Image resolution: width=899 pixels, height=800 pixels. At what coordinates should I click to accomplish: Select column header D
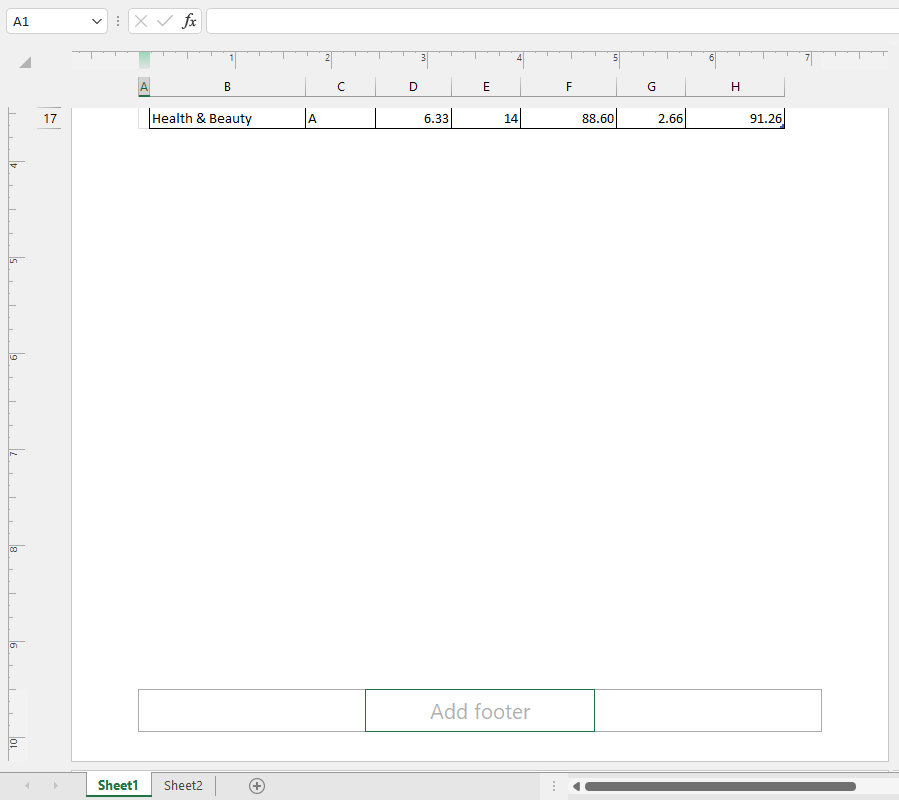(413, 86)
